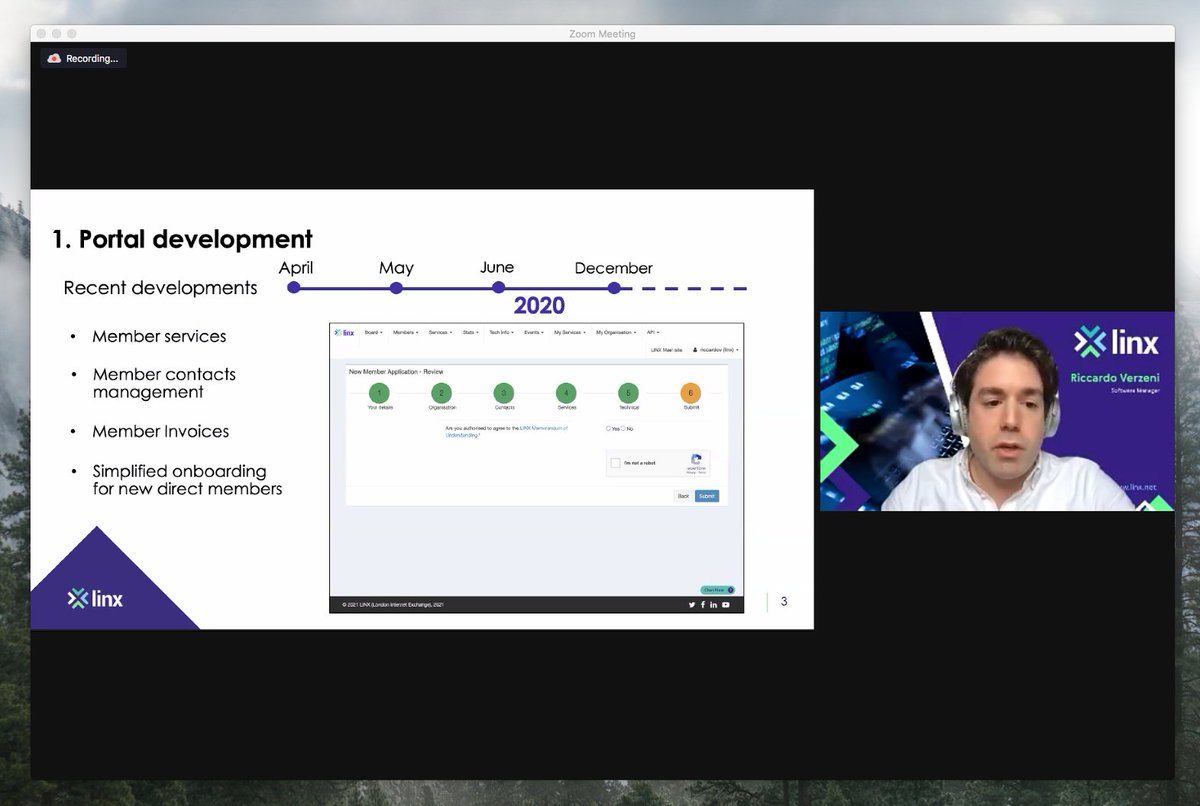Click the linx logo in speaker video
1200x806 pixels.
(1116, 342)
